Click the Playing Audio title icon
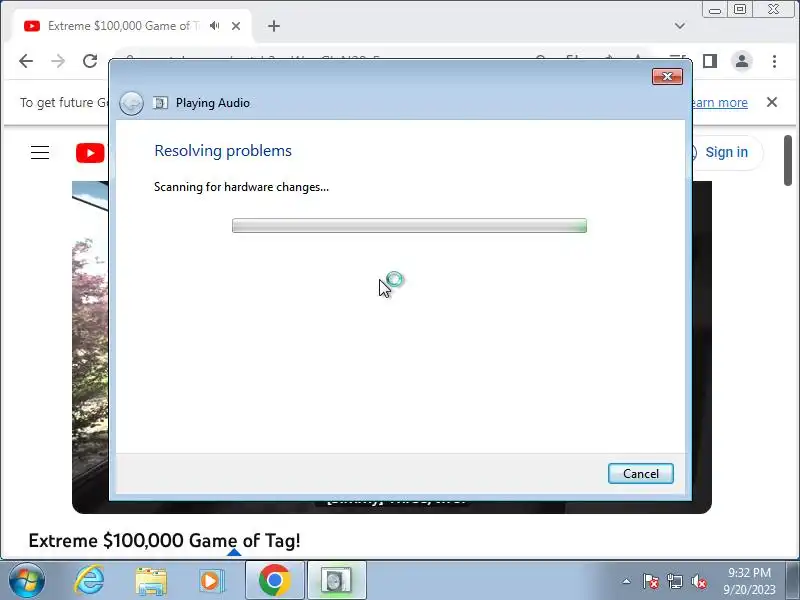800x600 pixels. [x=160, y=103]
